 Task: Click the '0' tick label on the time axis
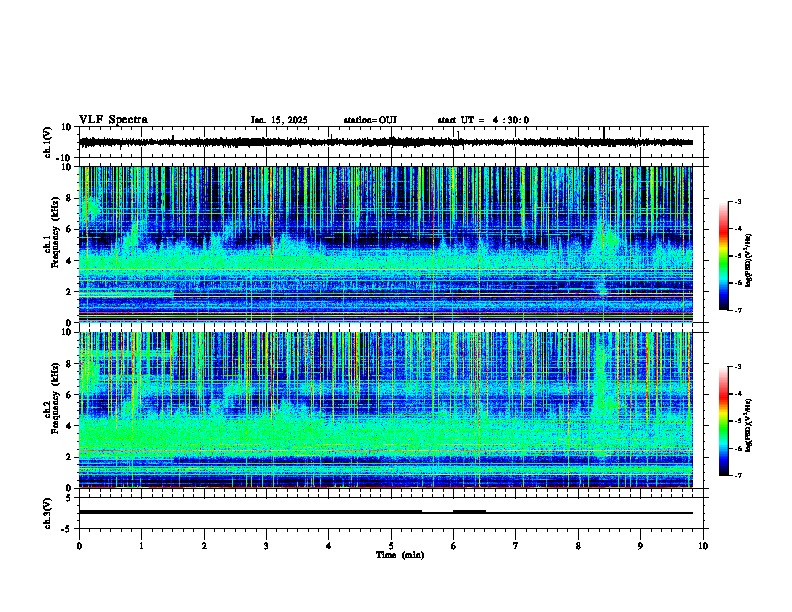[79, 546]
